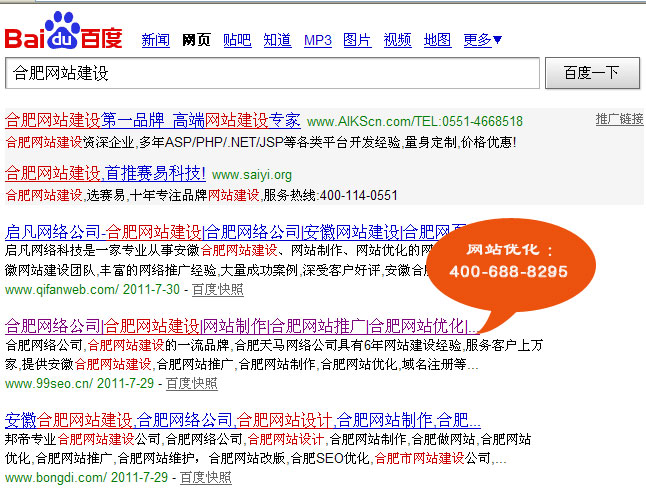
Task: Open the 地图 map tab
Action: tap(438, 40)
